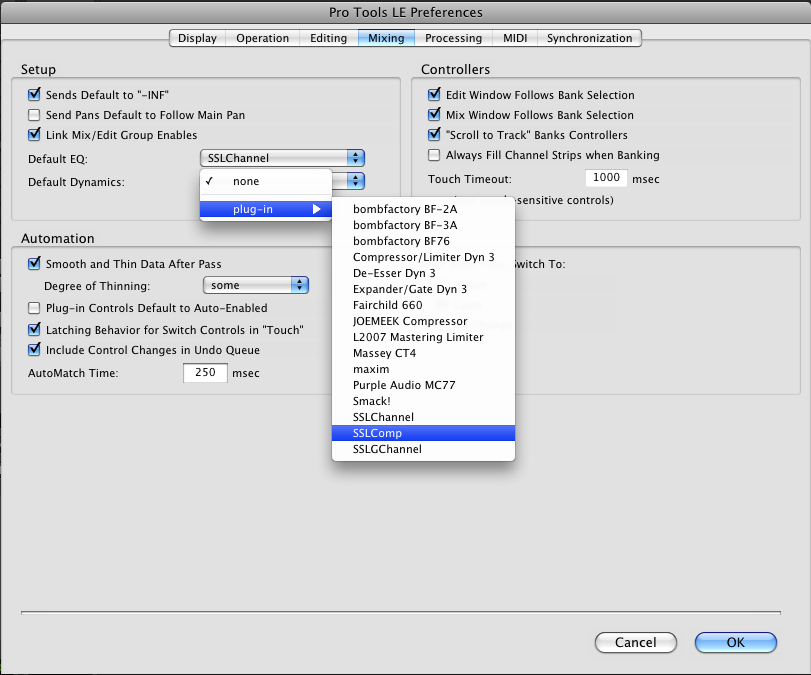Select De-Esser Dyn 3 plug-in
This screenshot has width=811, height=675.
click(423, 273)
